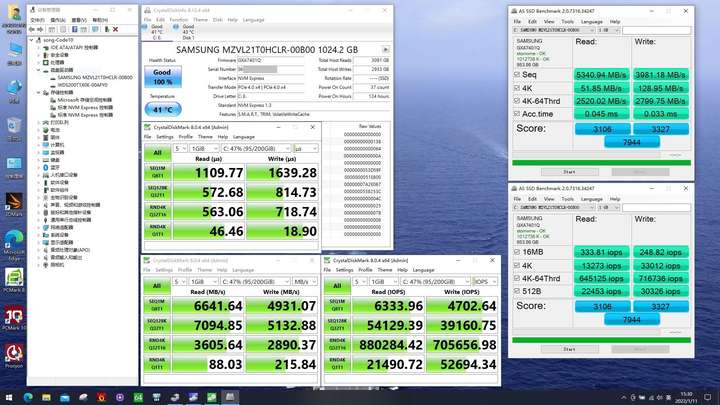Collapse the song-Code10 root node in Device Manager
This screenshot has height=405, width=720.
coord(32,40)
